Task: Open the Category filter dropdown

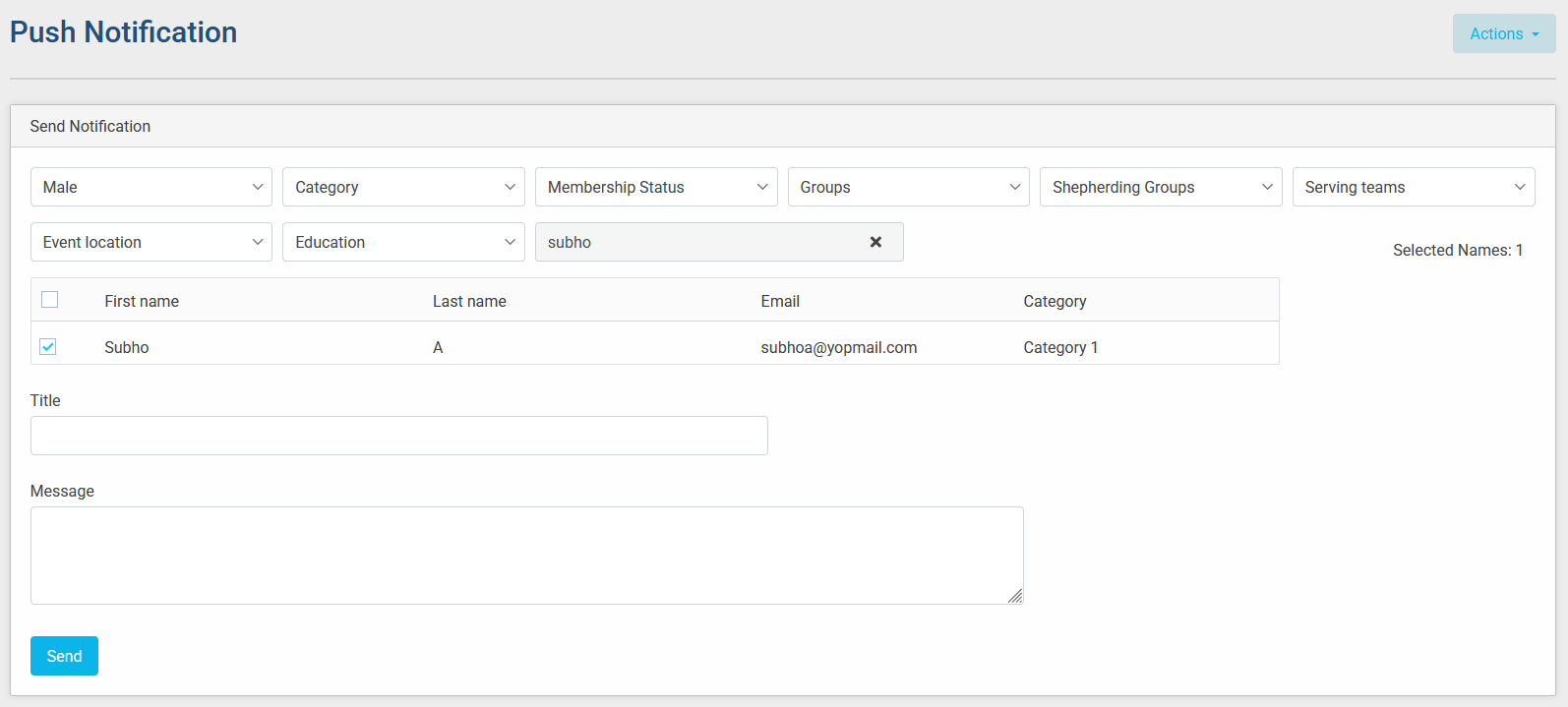Action: 403,187
